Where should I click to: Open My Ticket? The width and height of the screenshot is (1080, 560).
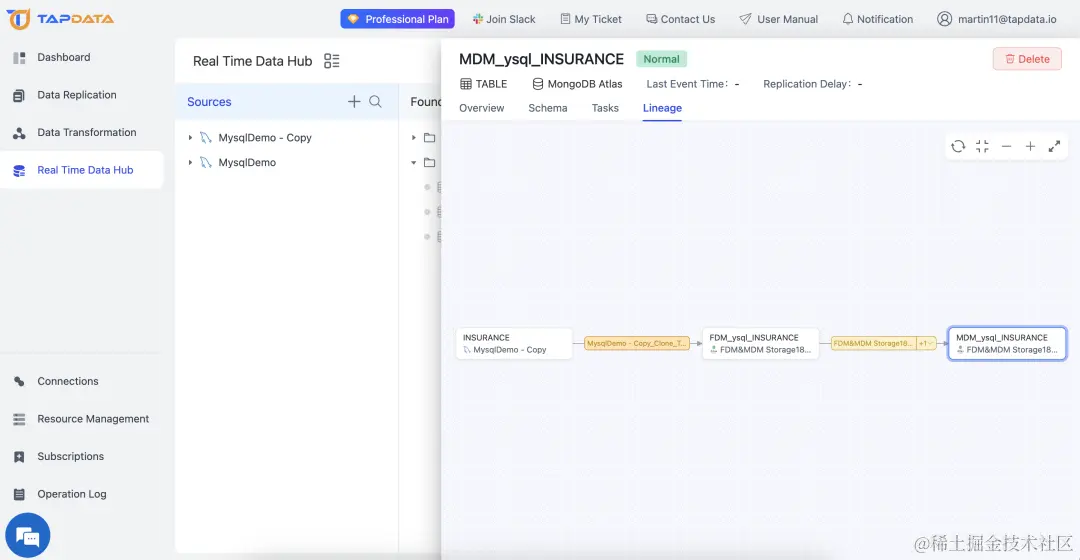pyautogui.click(x=591, y=19)
